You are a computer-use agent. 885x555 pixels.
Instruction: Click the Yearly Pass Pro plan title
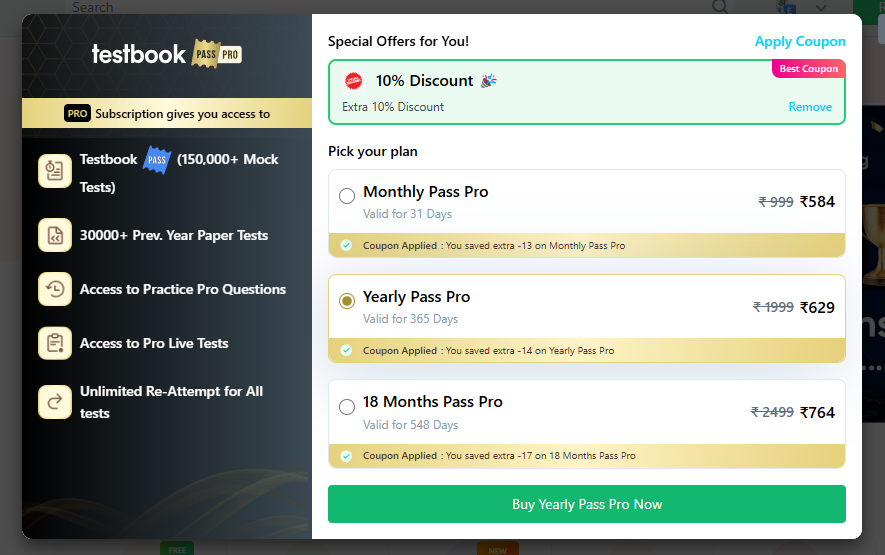[x=417, y=297]
